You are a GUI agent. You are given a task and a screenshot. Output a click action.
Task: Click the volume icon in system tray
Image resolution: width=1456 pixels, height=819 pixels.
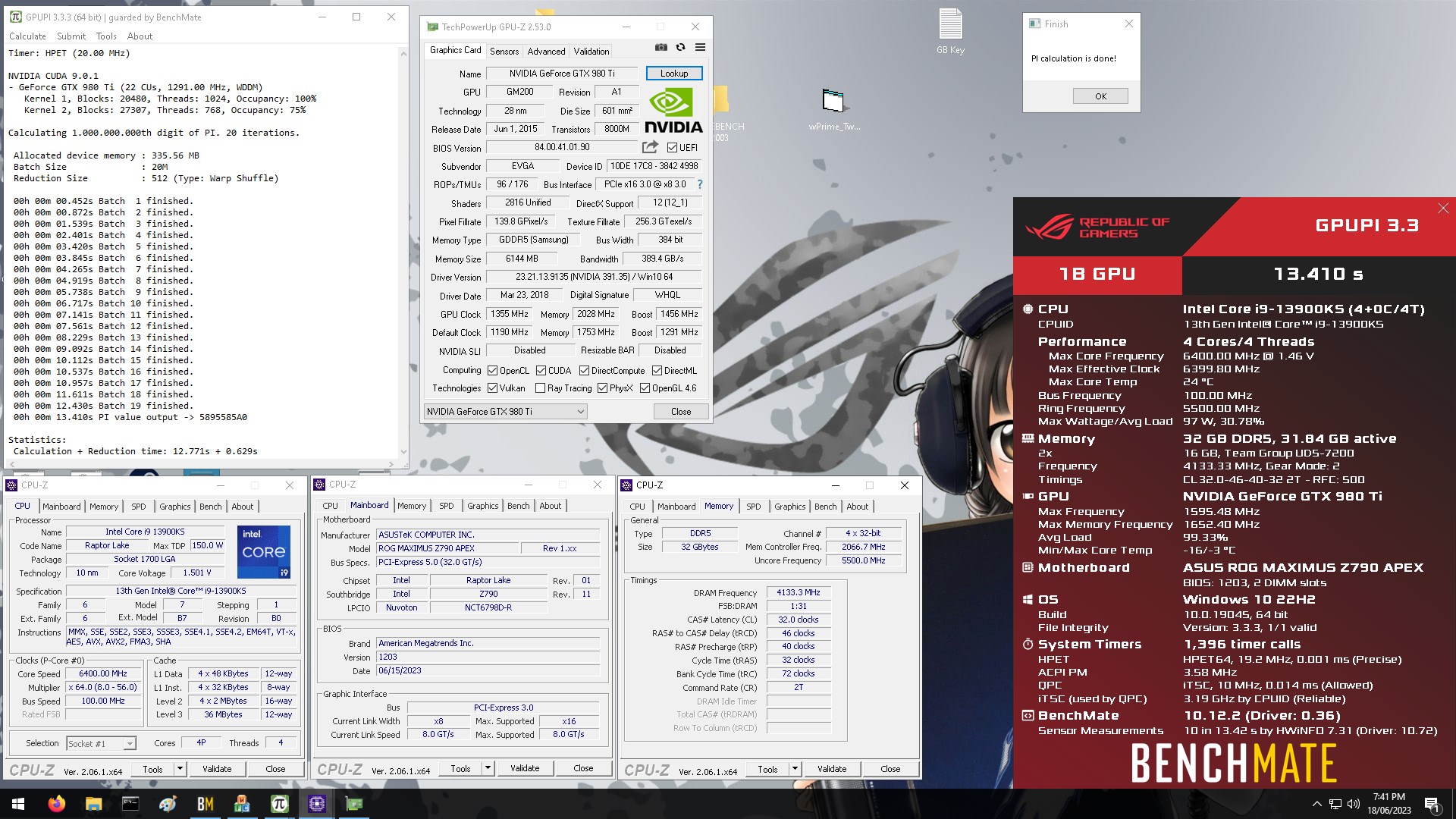tap(1354, 804)
